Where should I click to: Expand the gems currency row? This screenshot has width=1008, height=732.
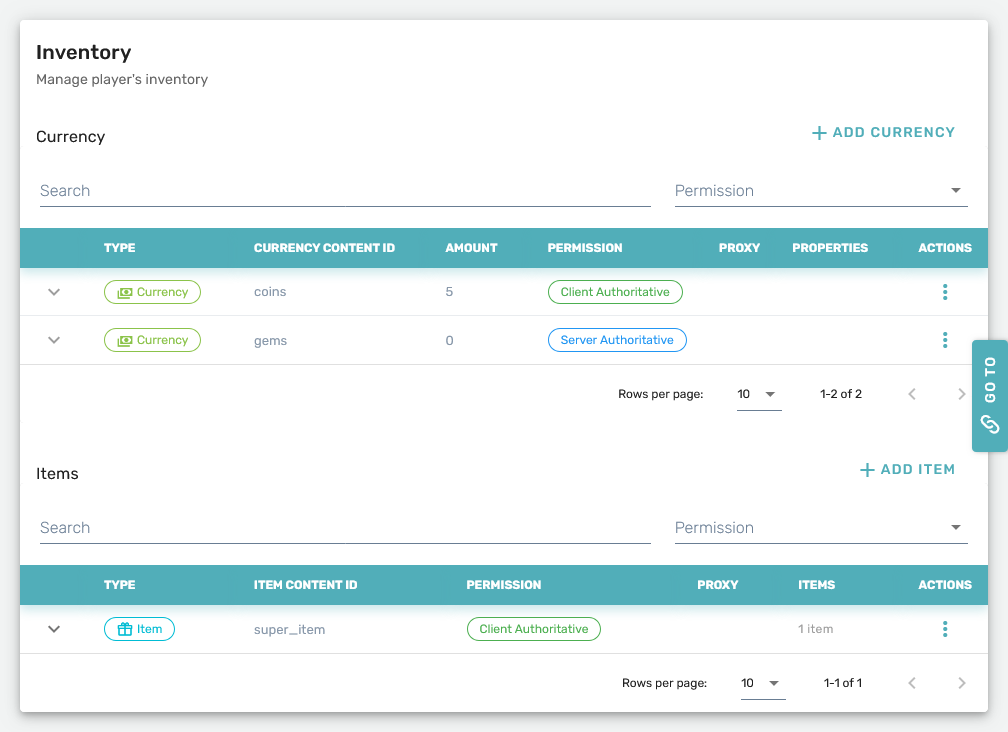tap(54, 340)
